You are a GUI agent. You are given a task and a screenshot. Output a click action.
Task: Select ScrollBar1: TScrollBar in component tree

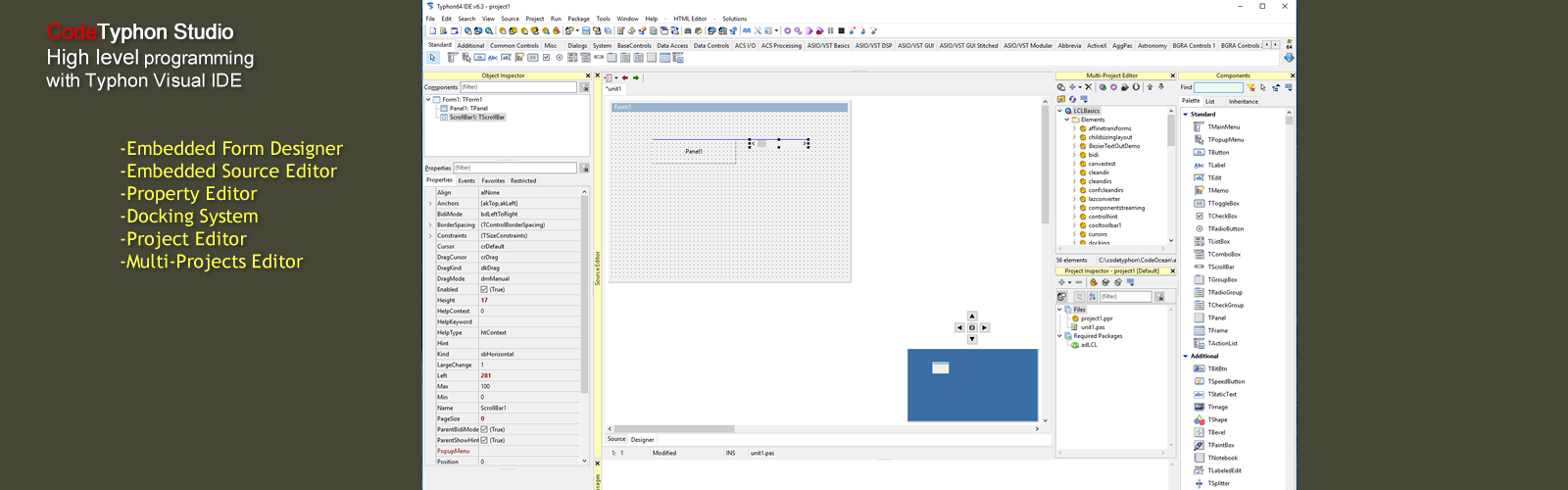coord(477,117)
